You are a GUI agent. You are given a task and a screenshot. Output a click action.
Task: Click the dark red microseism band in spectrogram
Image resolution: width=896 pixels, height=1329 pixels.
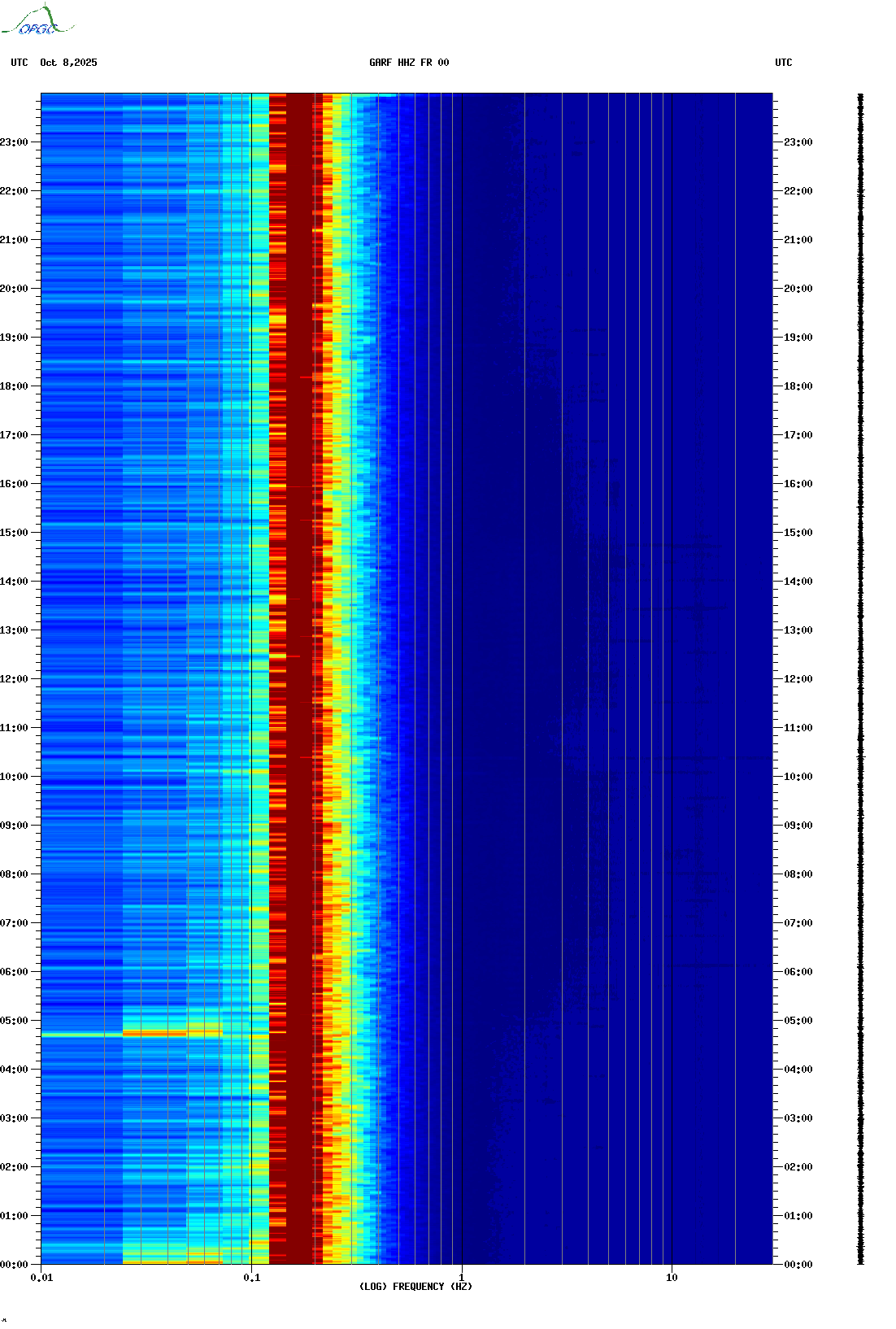(x=299, y=651)
